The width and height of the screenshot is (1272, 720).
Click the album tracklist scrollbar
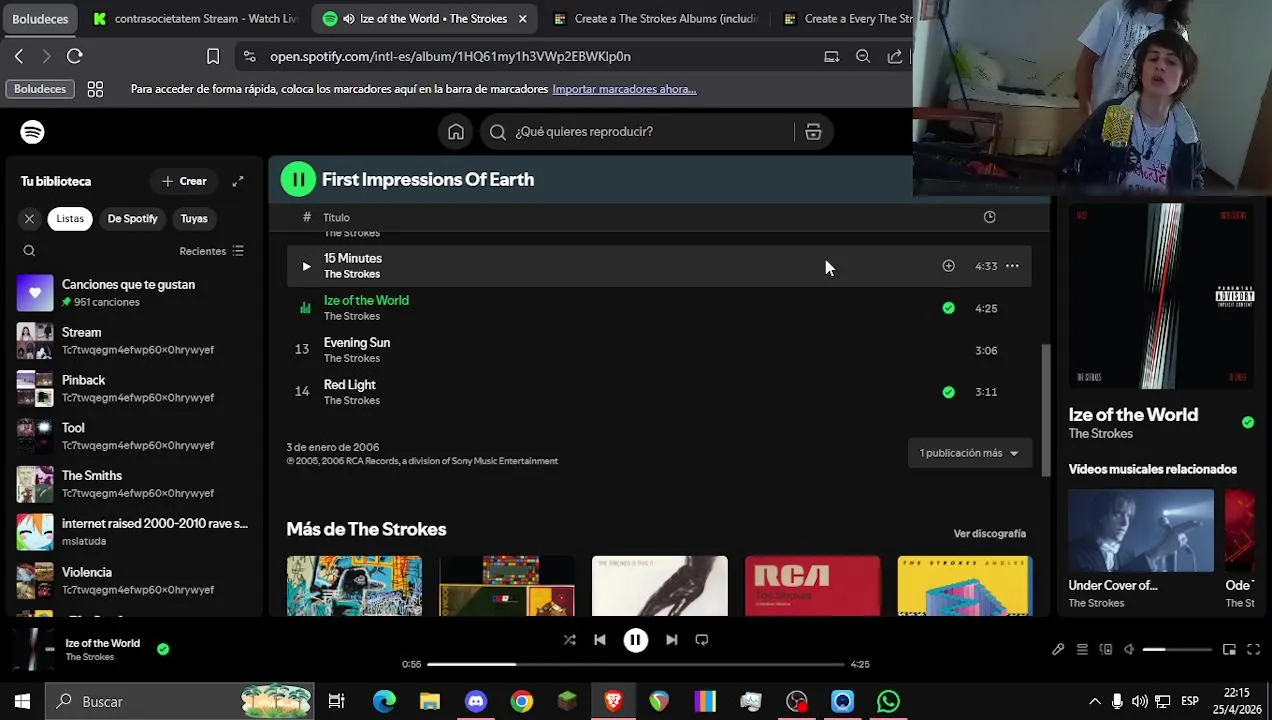pyautogui.click(x=1047, y=410)
